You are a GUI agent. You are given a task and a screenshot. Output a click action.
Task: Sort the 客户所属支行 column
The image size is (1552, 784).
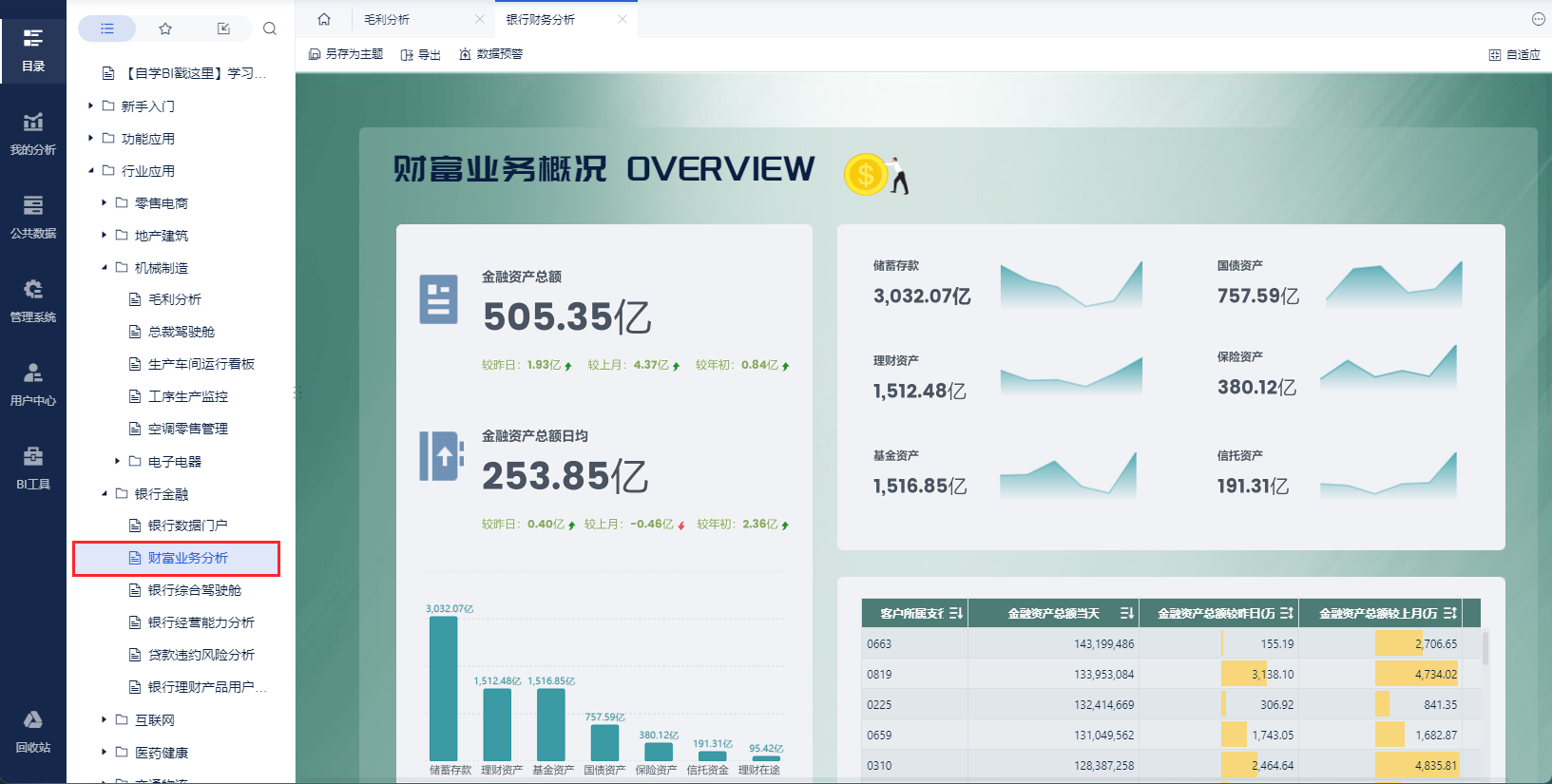click(956, 614)
